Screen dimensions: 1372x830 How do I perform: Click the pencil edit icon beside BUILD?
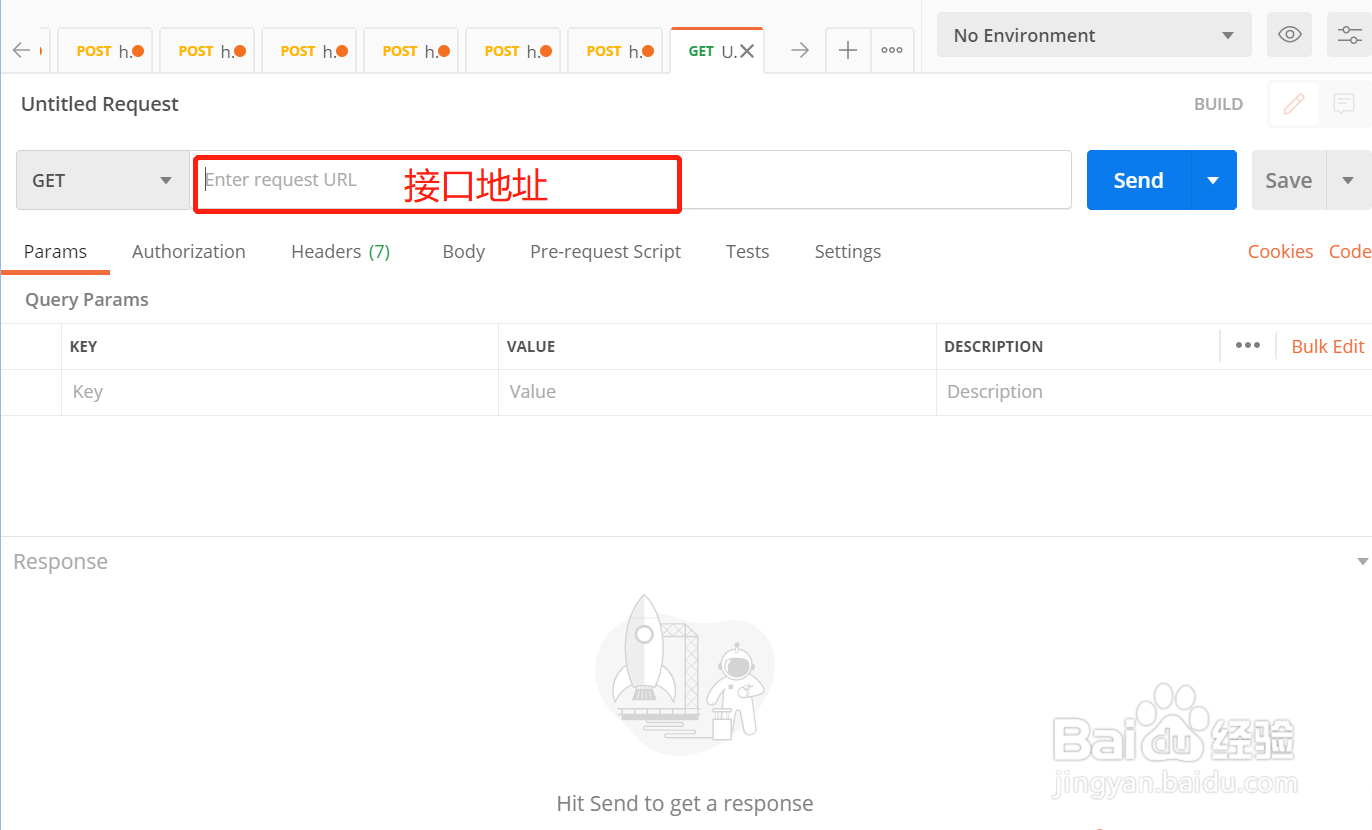pyautogui.click(x=1294, y=104)
